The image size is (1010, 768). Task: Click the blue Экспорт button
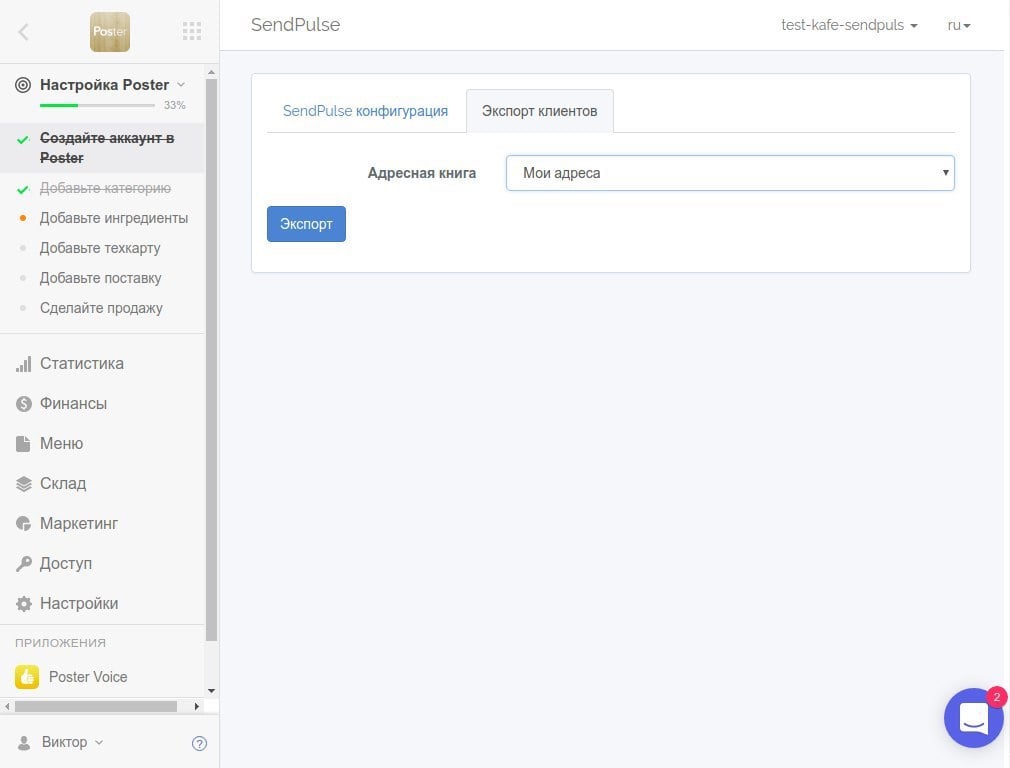click(307, 224)
